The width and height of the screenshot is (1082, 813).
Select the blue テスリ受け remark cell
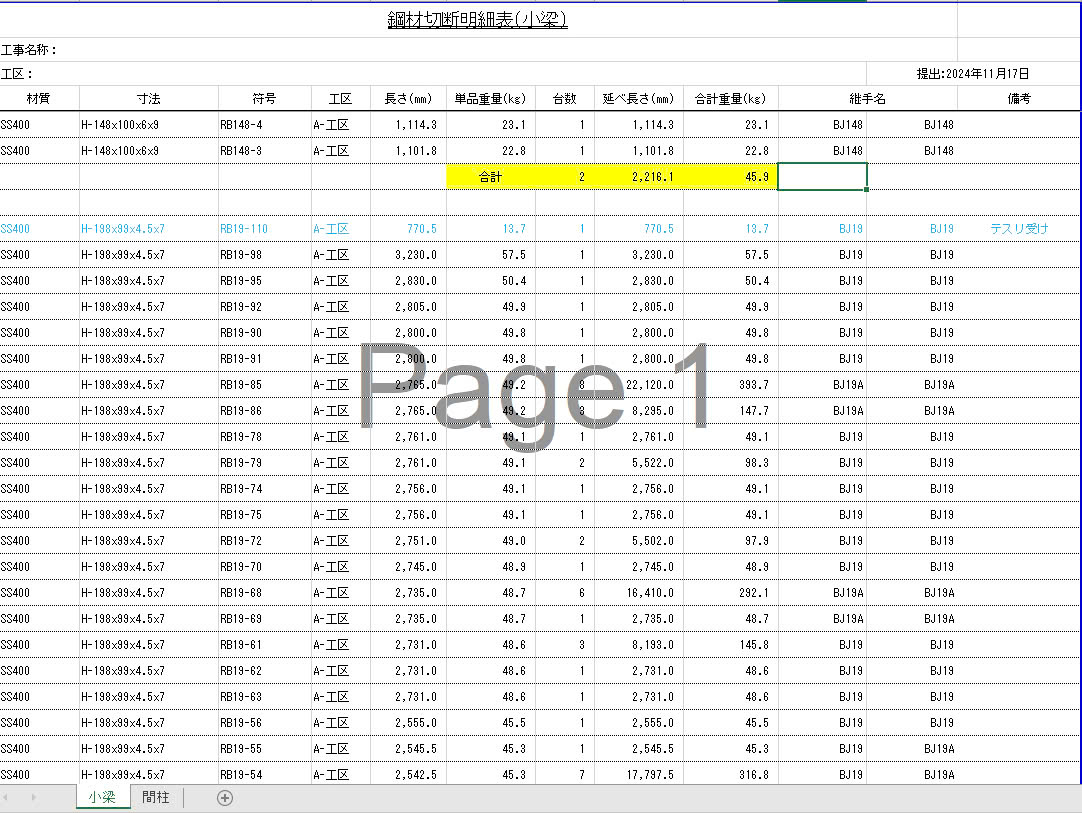(x=1018, y=229)
